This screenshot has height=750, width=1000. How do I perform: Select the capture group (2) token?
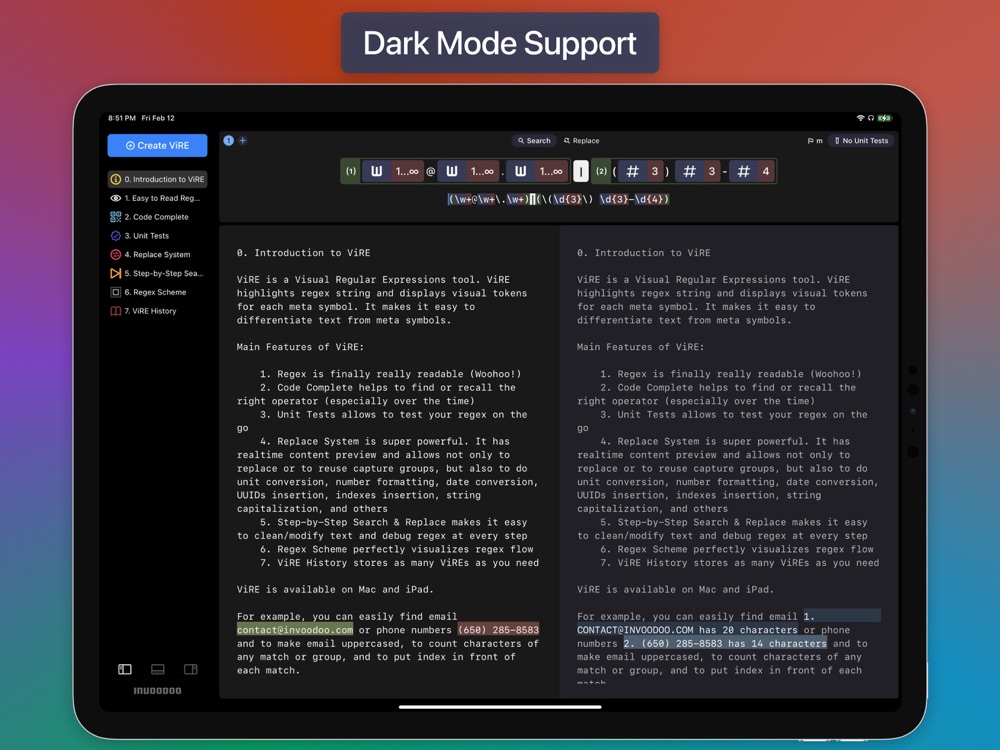click(x=601, y=172)
